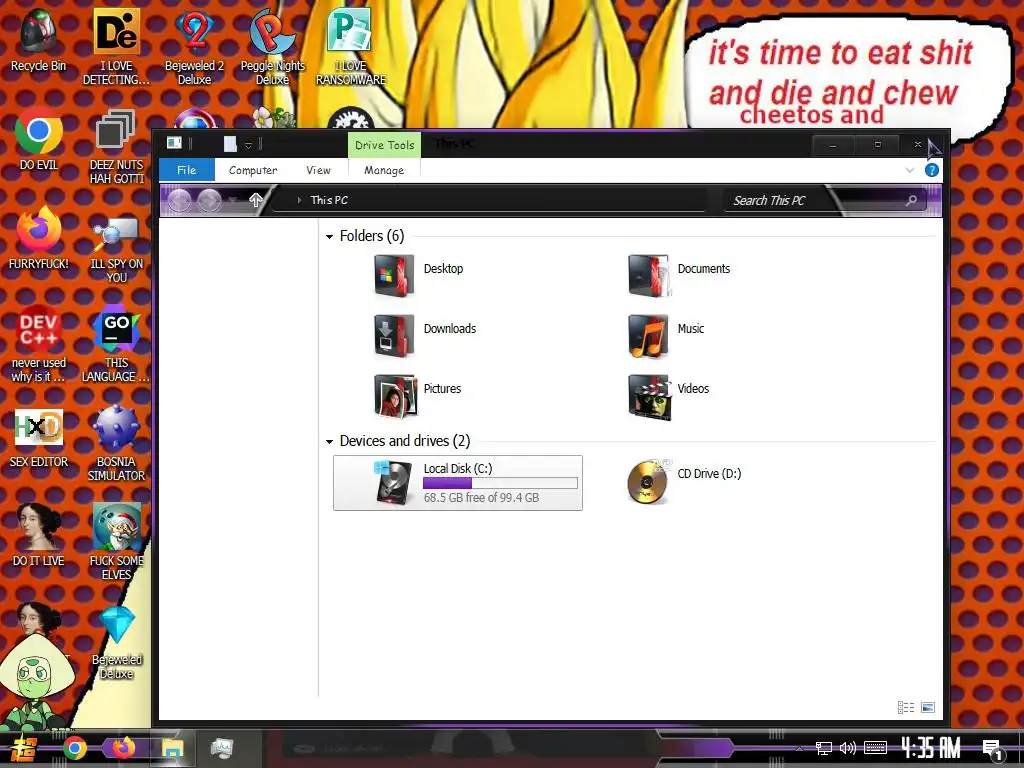The width and height of the screenshot is (1024, 768).
Task: Open the Pictures folder icon
Action: click(x=395, y=396)
